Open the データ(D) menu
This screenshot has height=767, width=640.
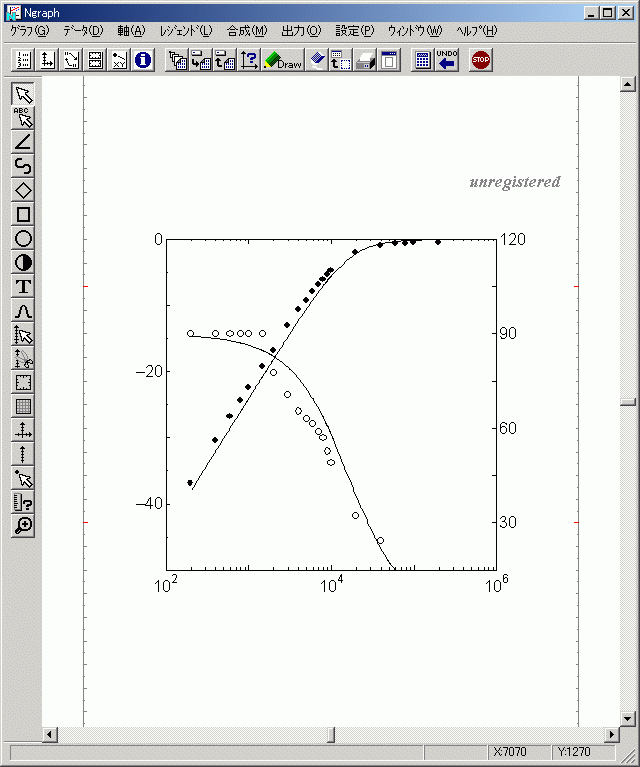click(82, 31)
